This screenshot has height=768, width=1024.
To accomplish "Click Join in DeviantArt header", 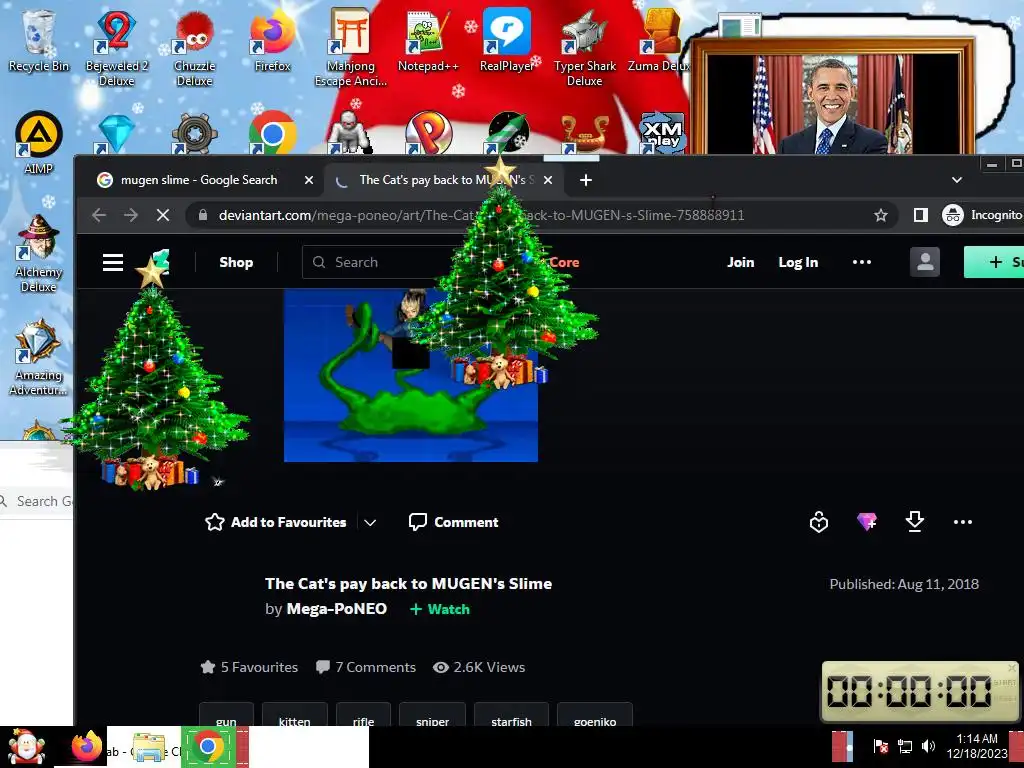I will pyautogui.click(x=741, y=262).
